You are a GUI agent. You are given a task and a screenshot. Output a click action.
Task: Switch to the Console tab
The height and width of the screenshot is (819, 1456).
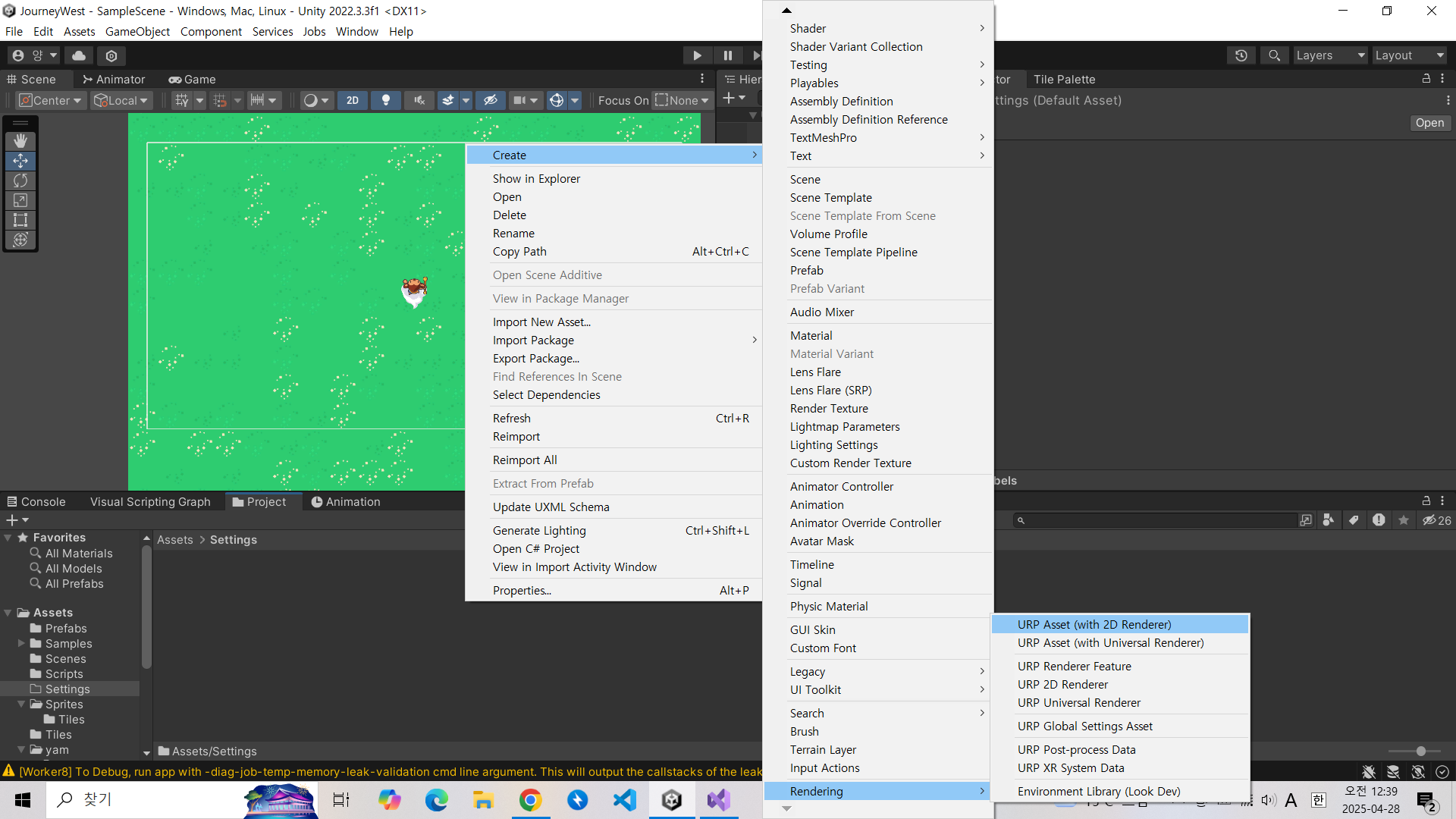coord(36,501)
